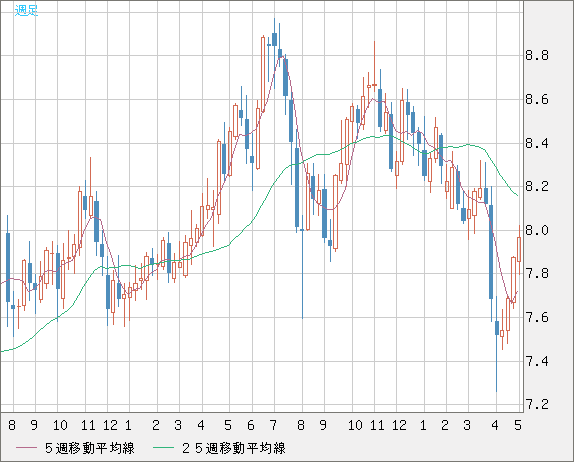The image size is (574, 462).
Task: Click the 7.2 price axis label
Action: [x=537, y=405]
